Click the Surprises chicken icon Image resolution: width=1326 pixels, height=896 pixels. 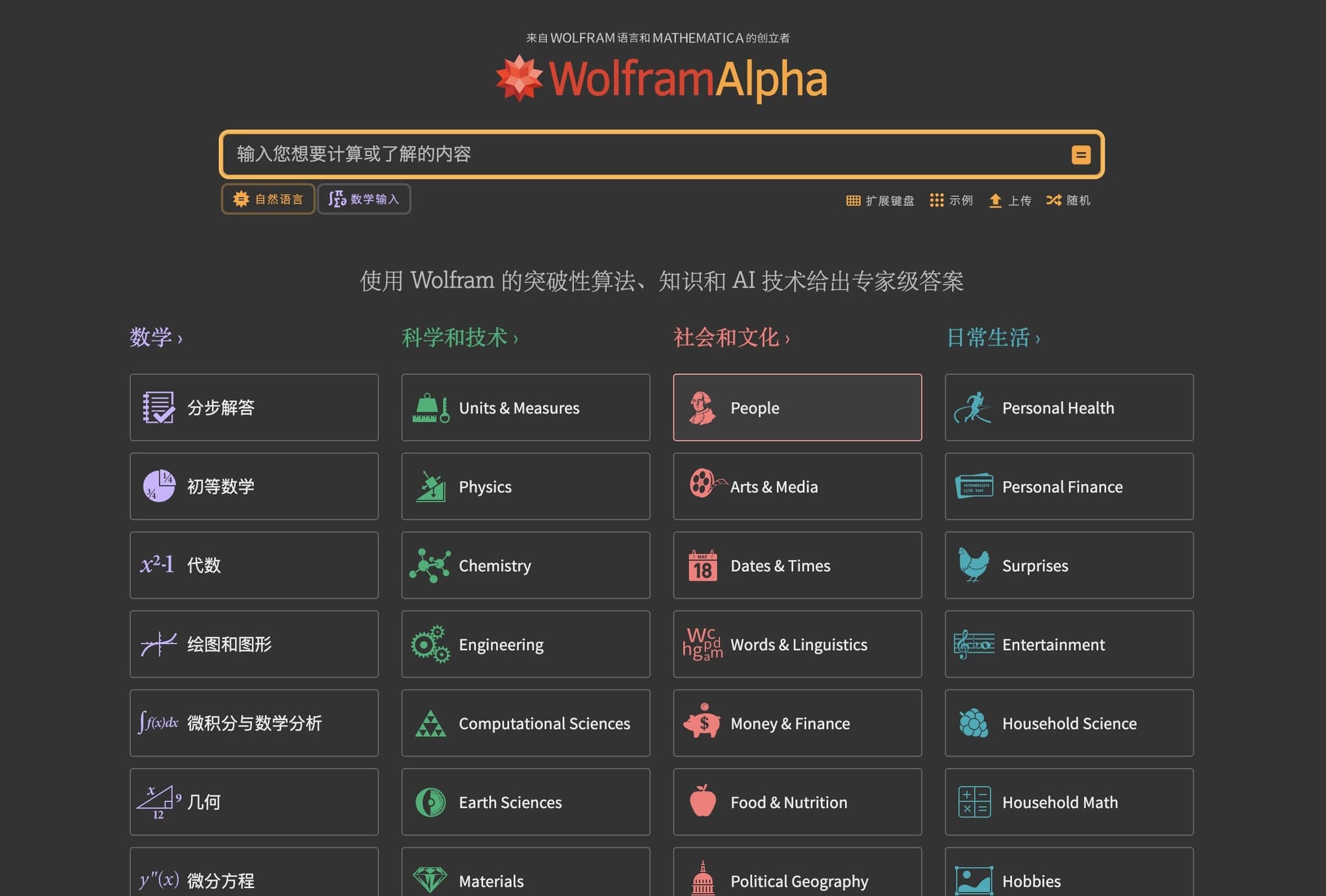point(973,565)
